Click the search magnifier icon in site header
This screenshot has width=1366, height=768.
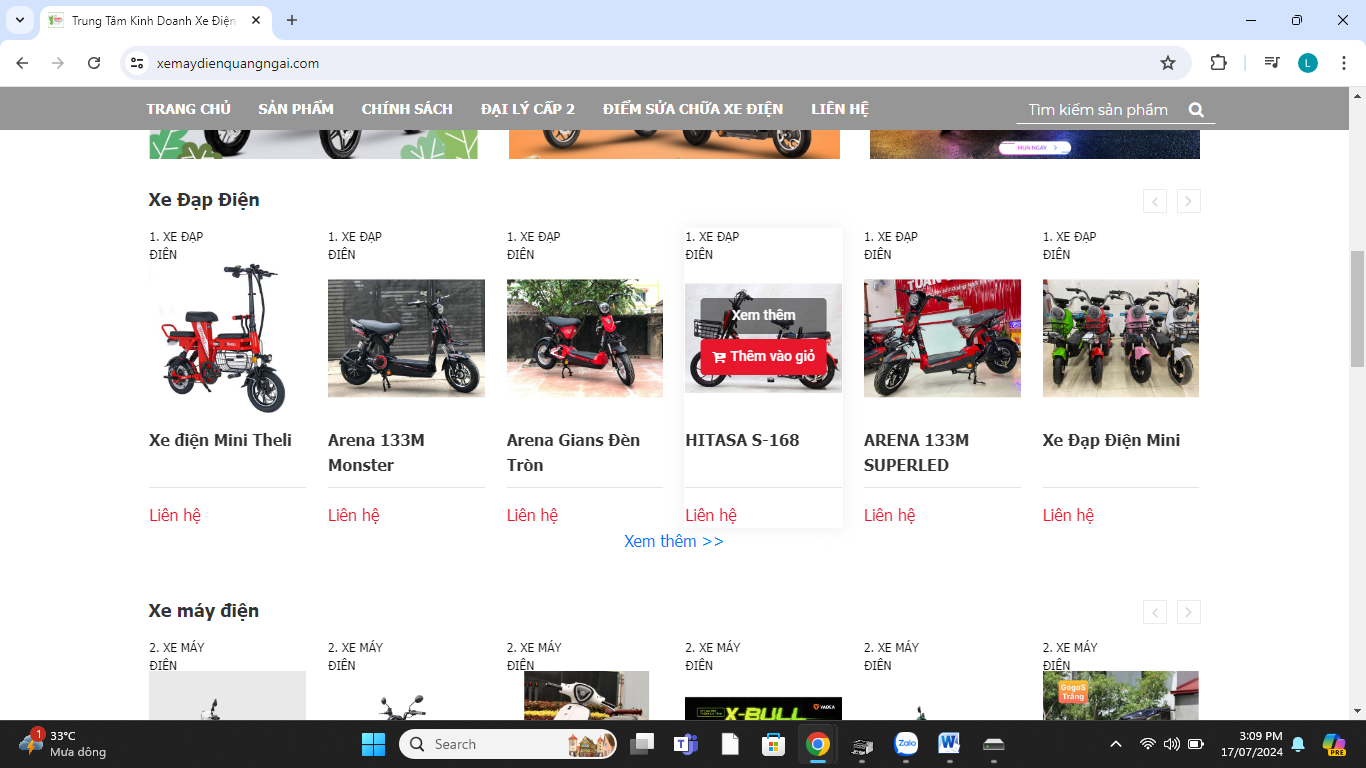1196,110
